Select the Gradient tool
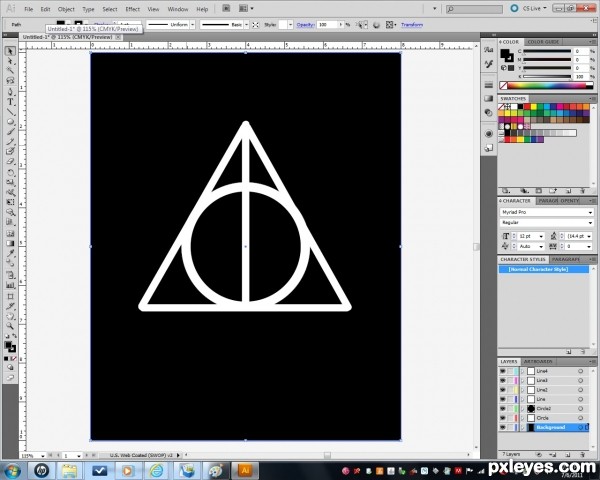The width and height of the screenshot is (600, 480). (10, 243)
